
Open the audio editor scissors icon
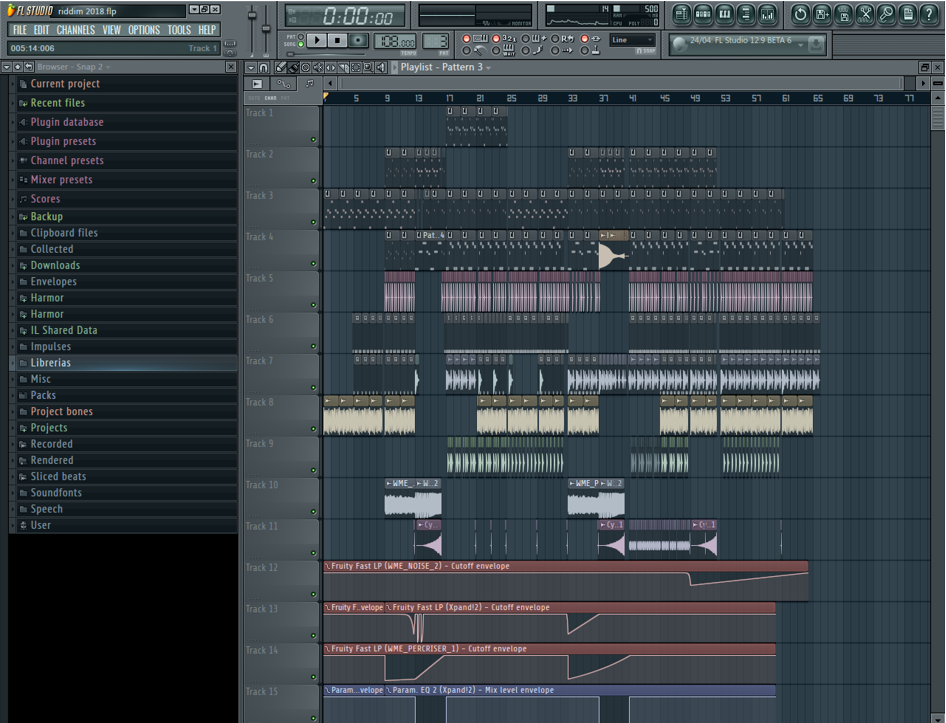[x=865, y=14]
